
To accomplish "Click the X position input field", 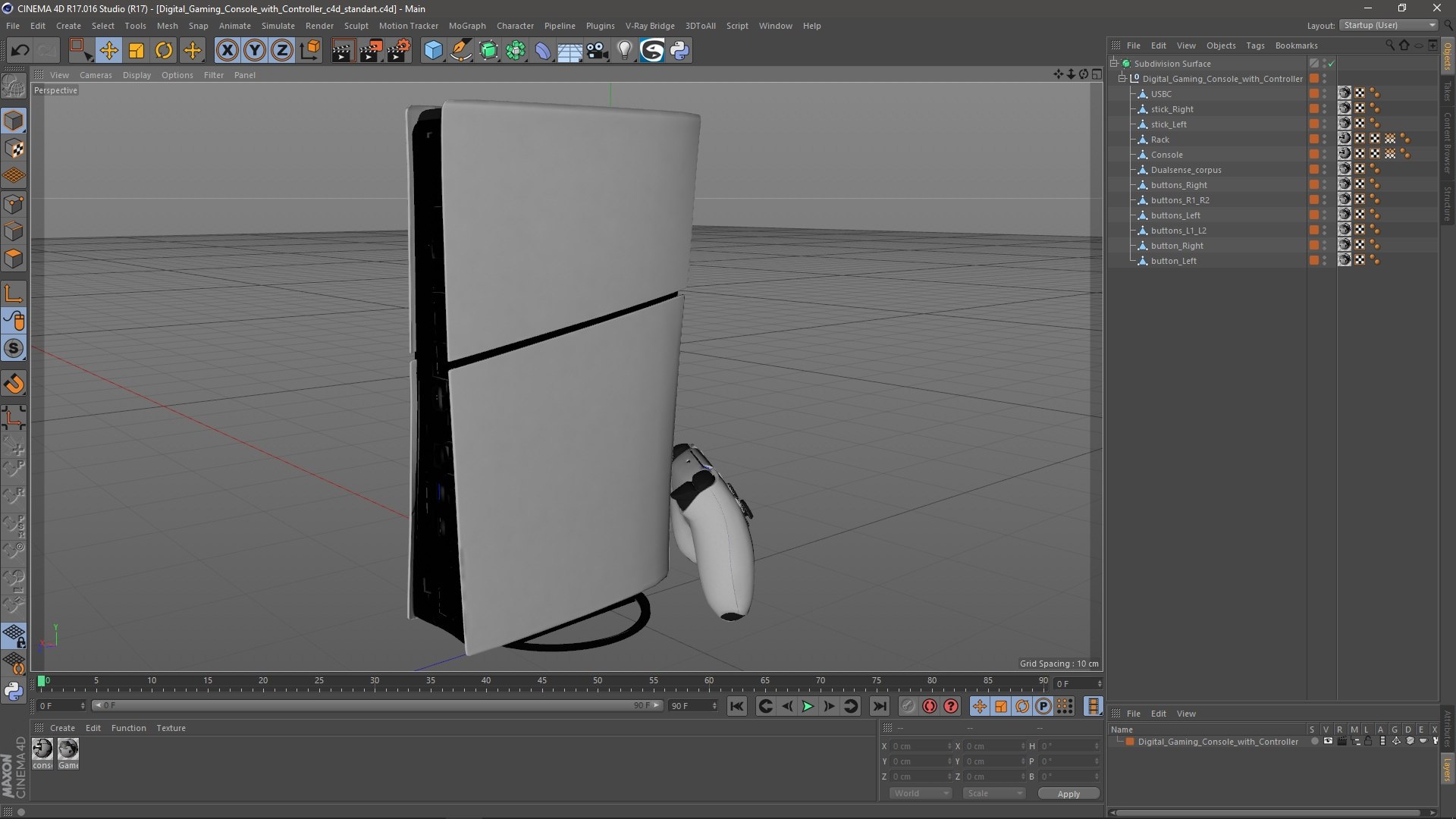I will click(920, 746).
